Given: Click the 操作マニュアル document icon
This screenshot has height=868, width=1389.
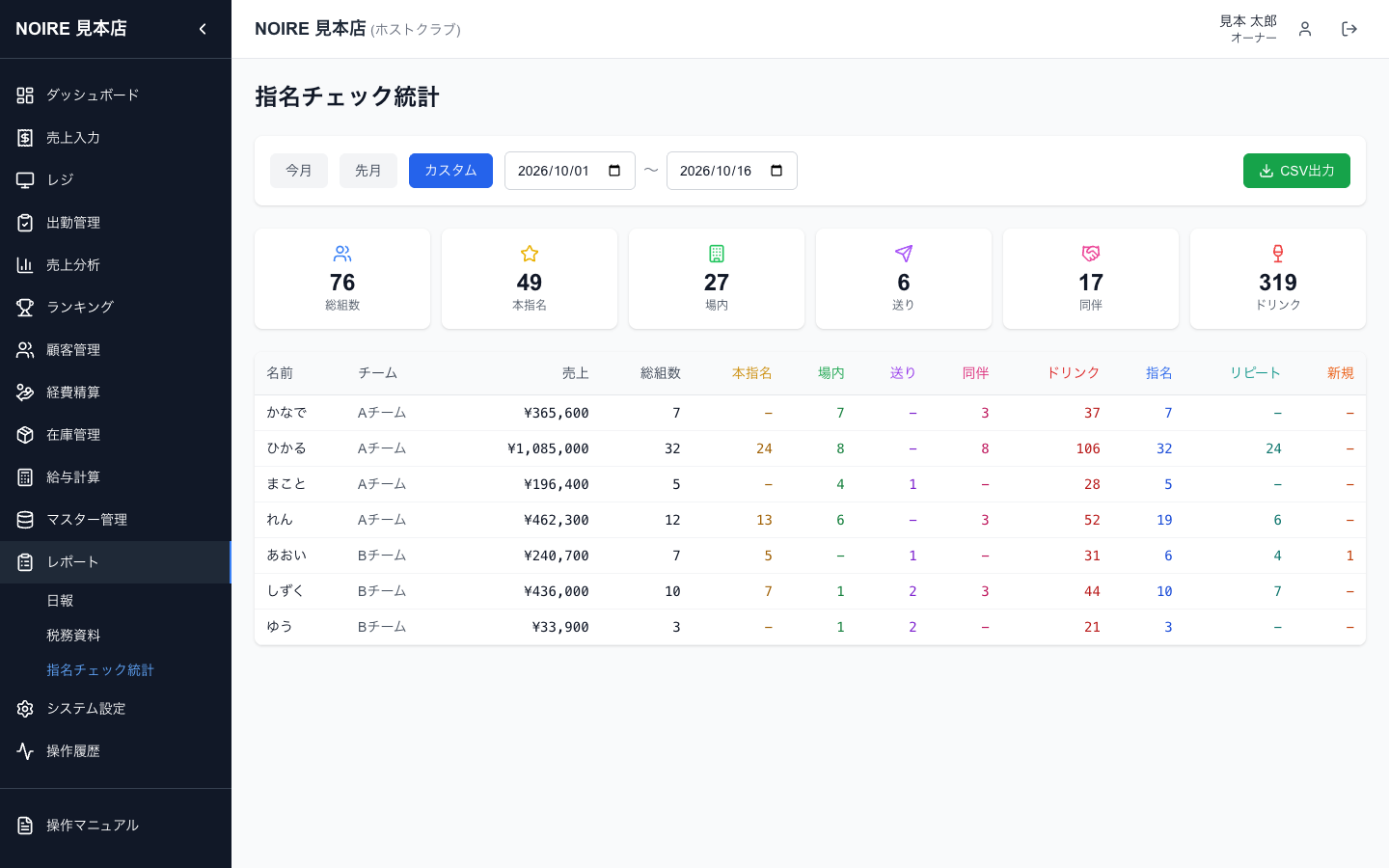Looking at the screenshot, I should tap(25, 826).
